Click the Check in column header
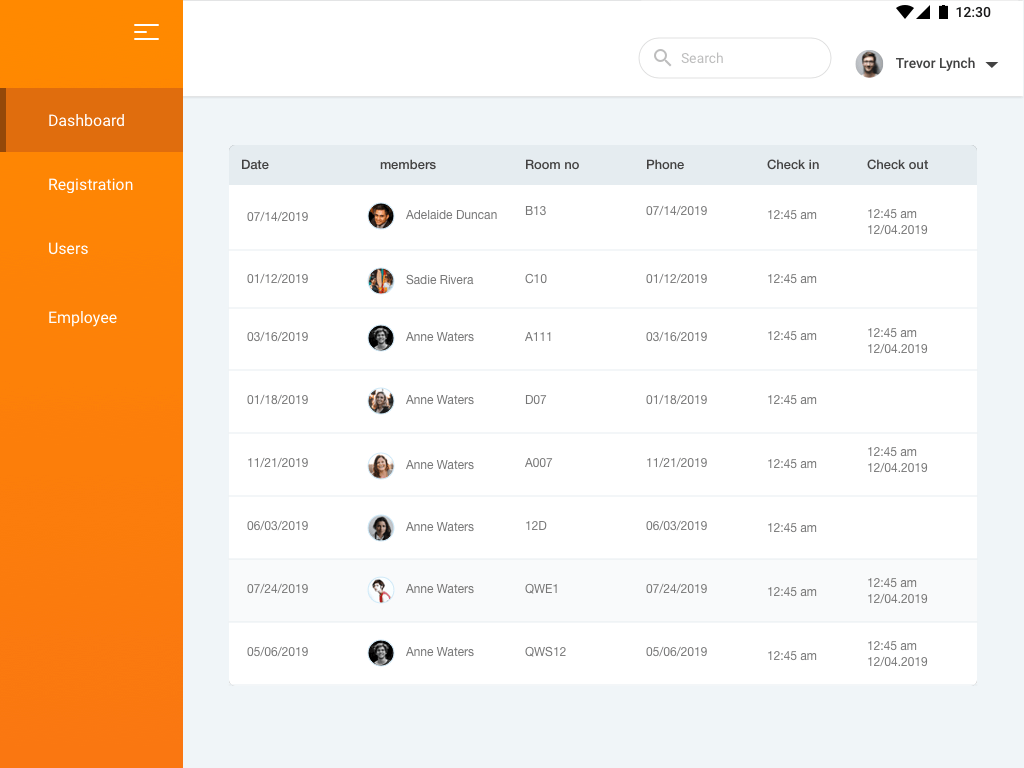Screen dimensions: 1024x768 793,165
